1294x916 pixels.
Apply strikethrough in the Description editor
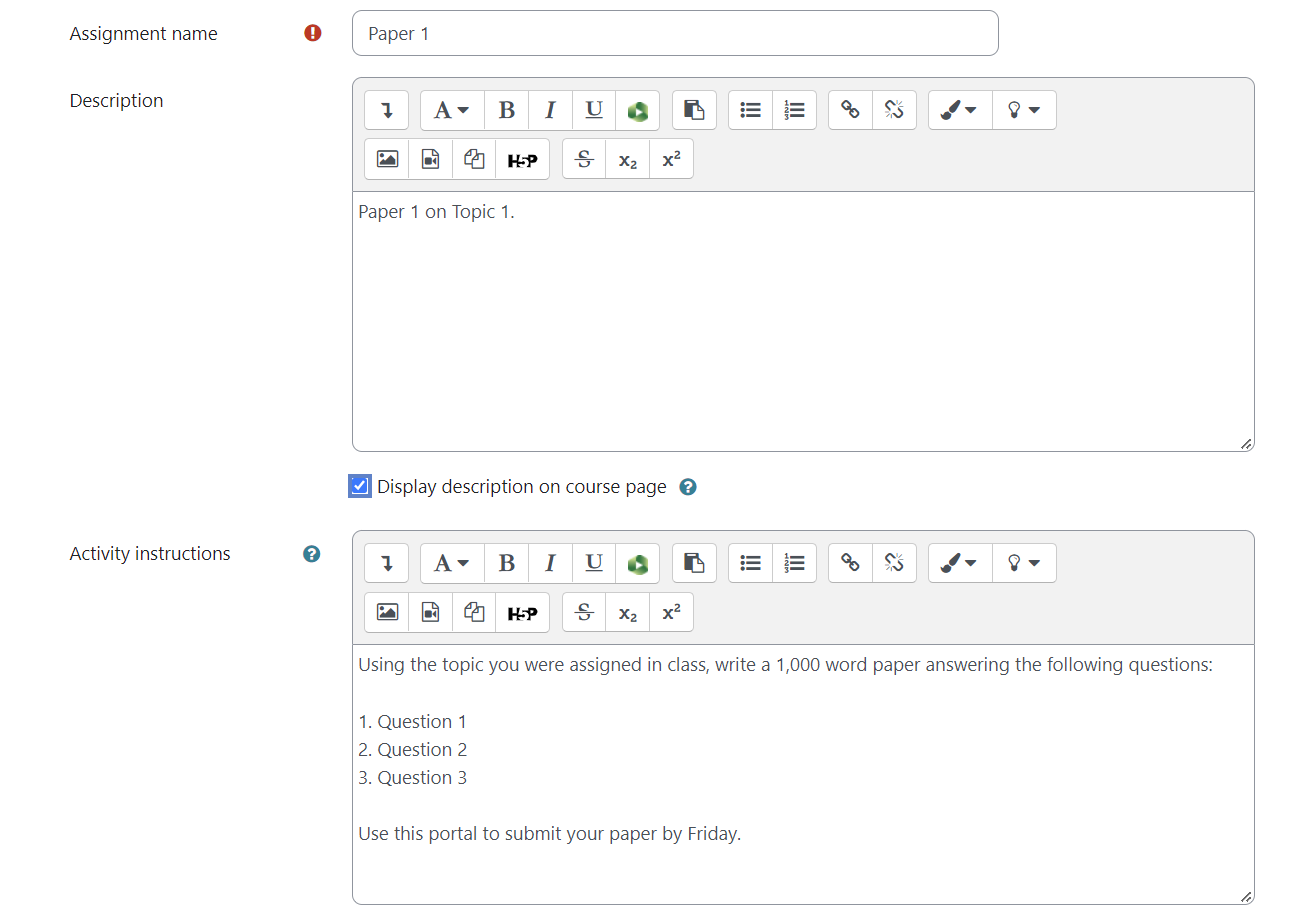coord(585,160)
